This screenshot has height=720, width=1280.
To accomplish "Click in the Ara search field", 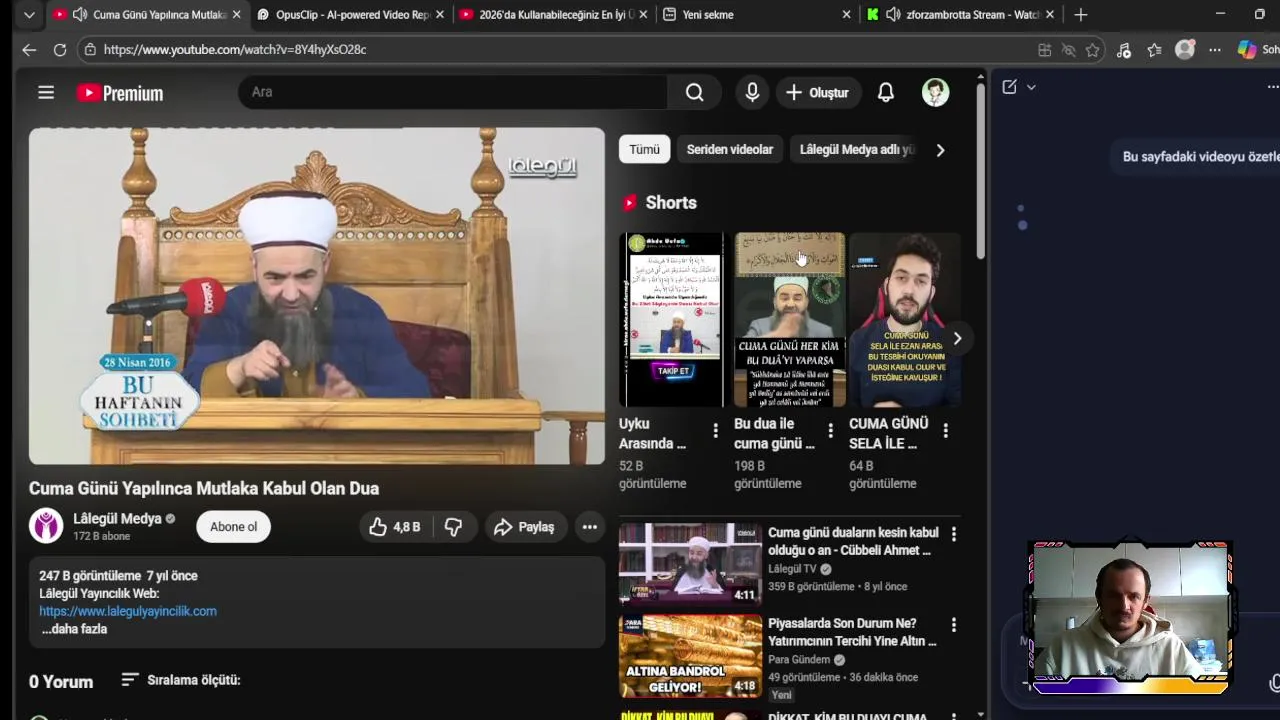I will click(453, 92).
